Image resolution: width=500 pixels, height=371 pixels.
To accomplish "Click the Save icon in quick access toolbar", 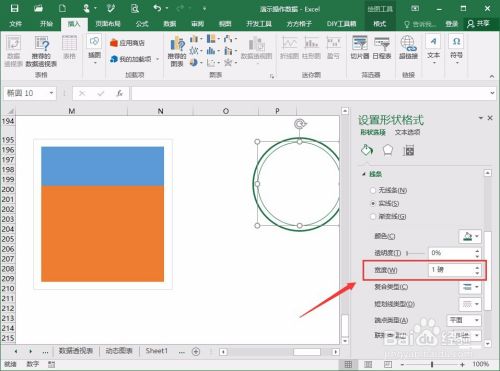I will pos(14,8).
